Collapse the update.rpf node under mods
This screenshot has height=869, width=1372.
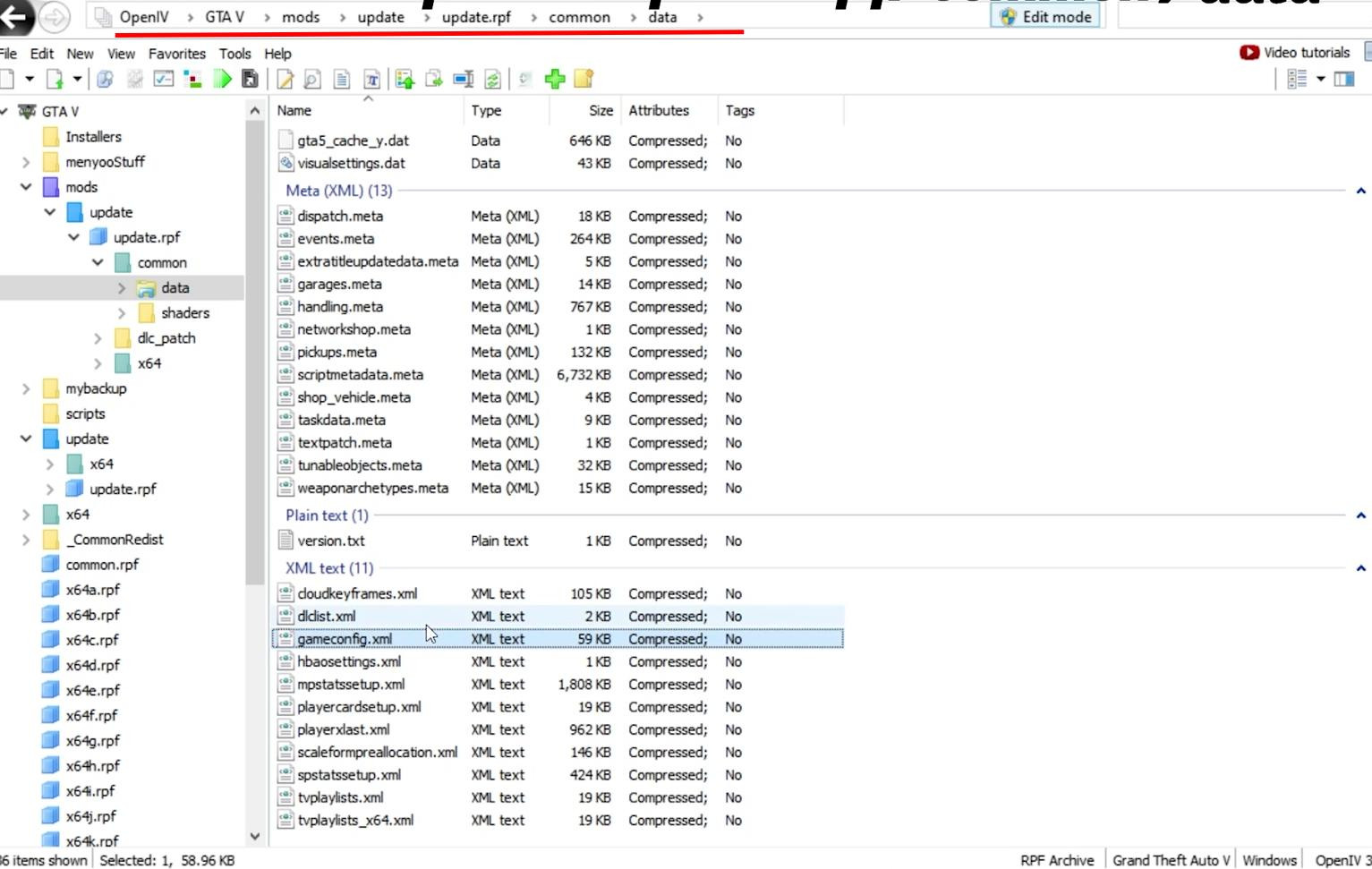tap(73, 237)
